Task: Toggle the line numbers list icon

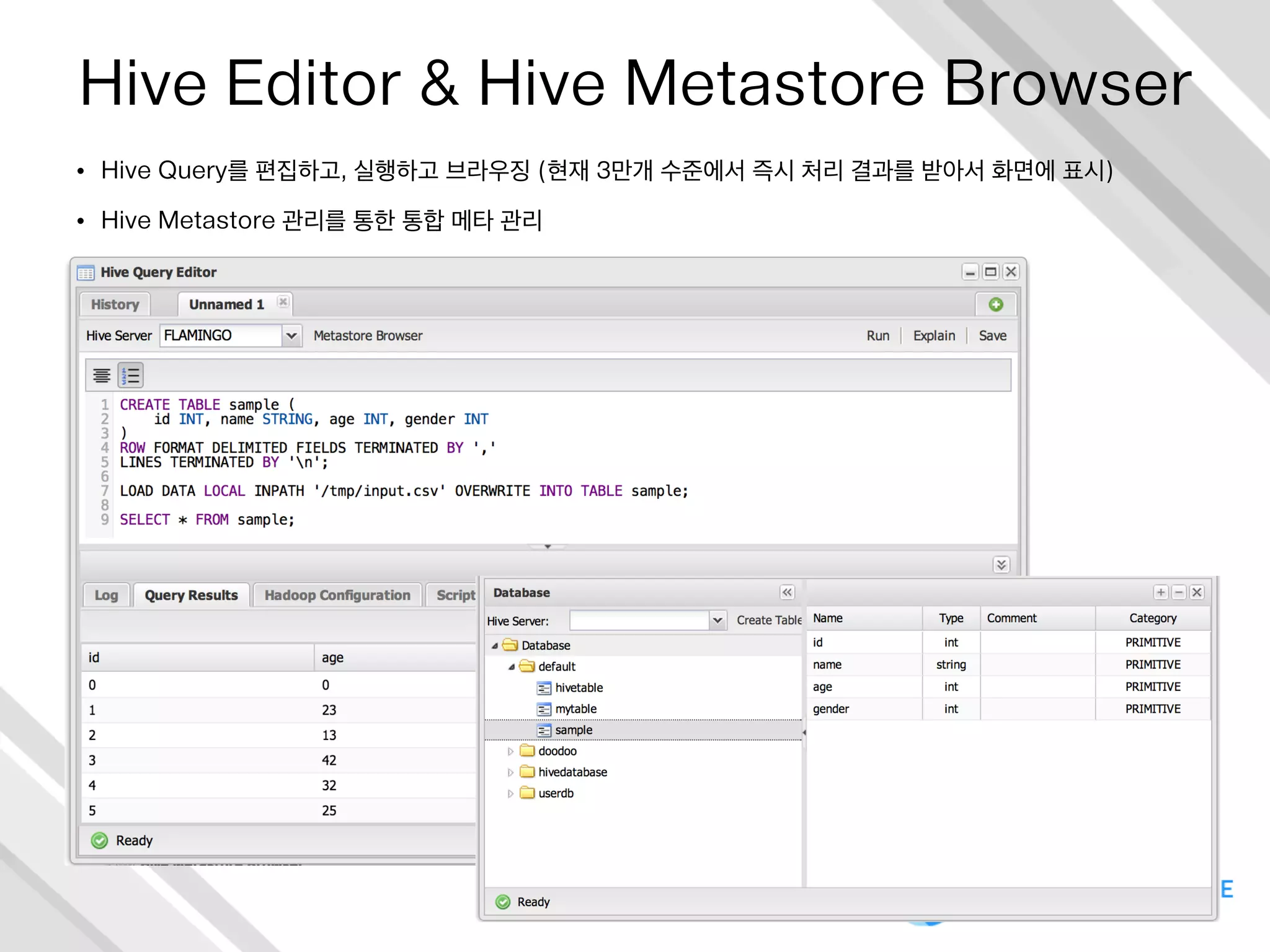Action: coord(131,376)
